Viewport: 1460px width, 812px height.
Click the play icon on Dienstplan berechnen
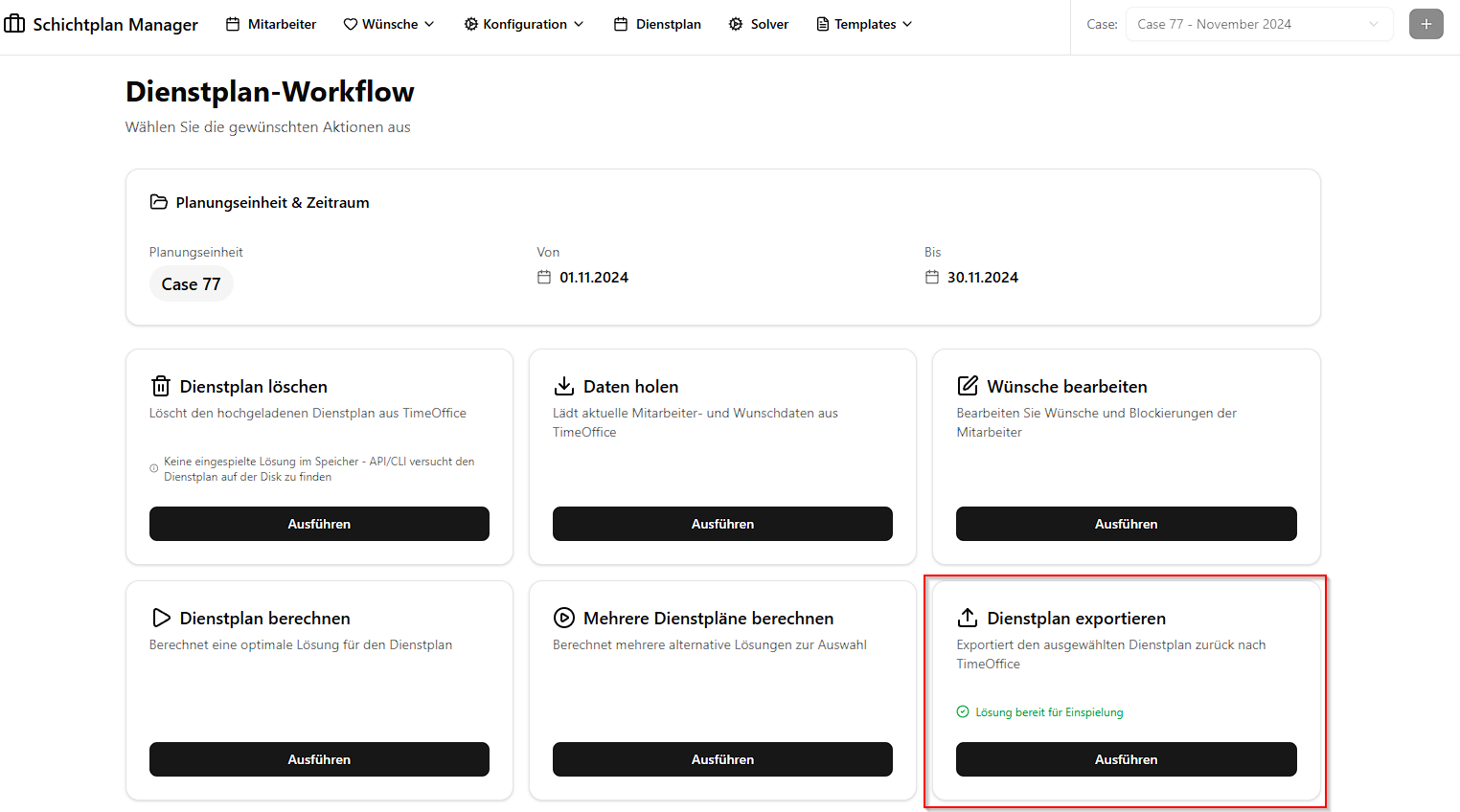pyautogui.click(x=161, y=618)
